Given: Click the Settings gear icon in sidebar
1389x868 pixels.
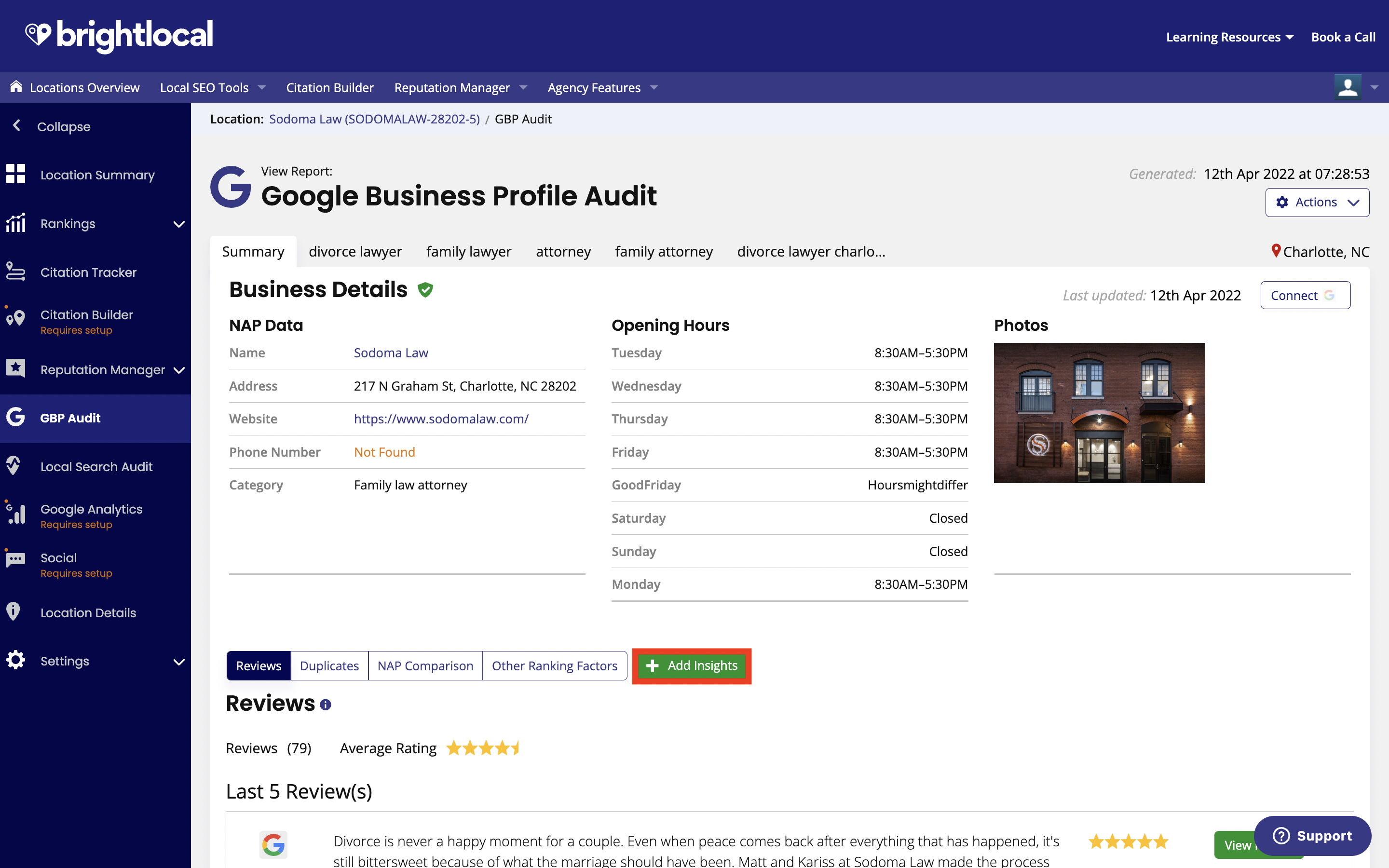Looking at the screenshot, I should (16, 660).
